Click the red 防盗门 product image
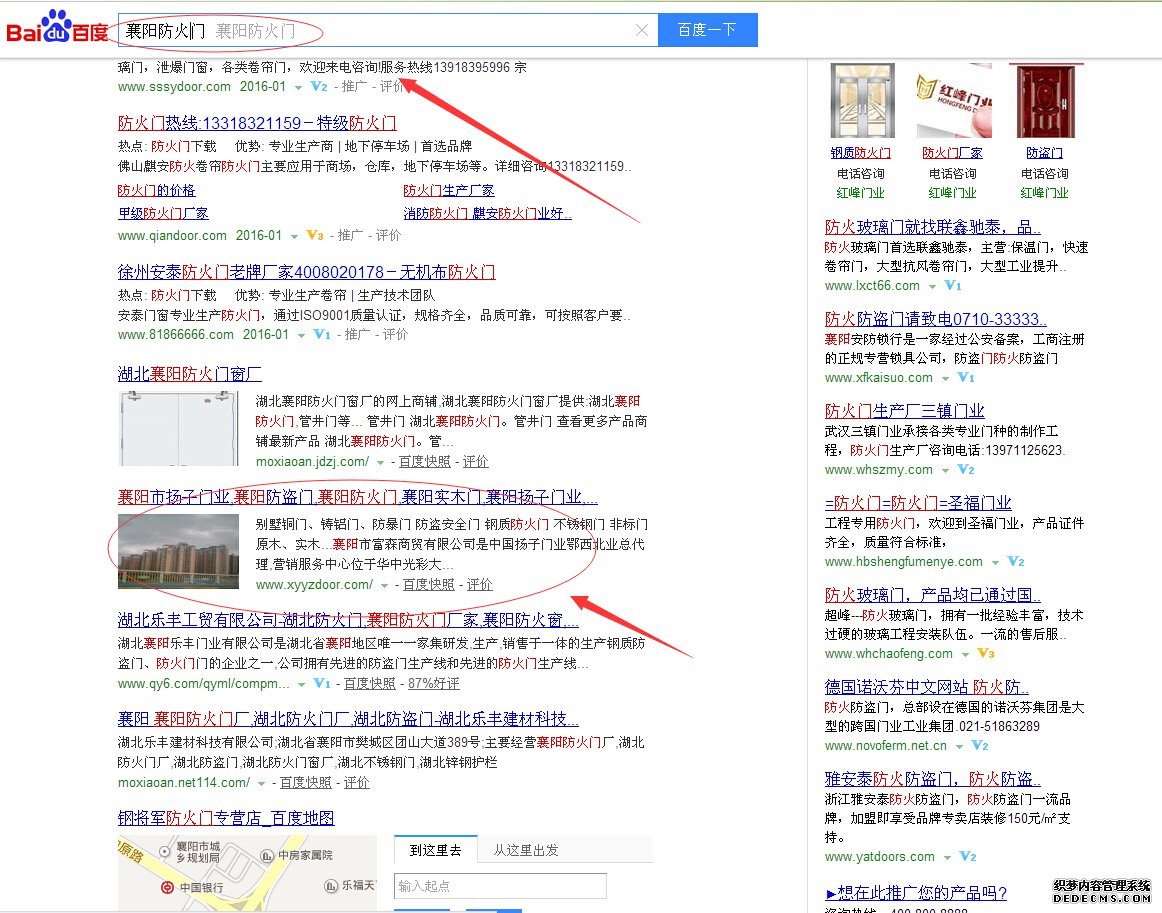This screenshot has height=913, width=1162. point(1046,101)
